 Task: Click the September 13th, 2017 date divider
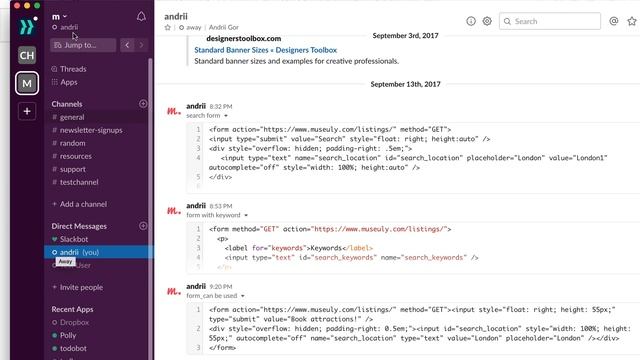click(x=405, y=84)
